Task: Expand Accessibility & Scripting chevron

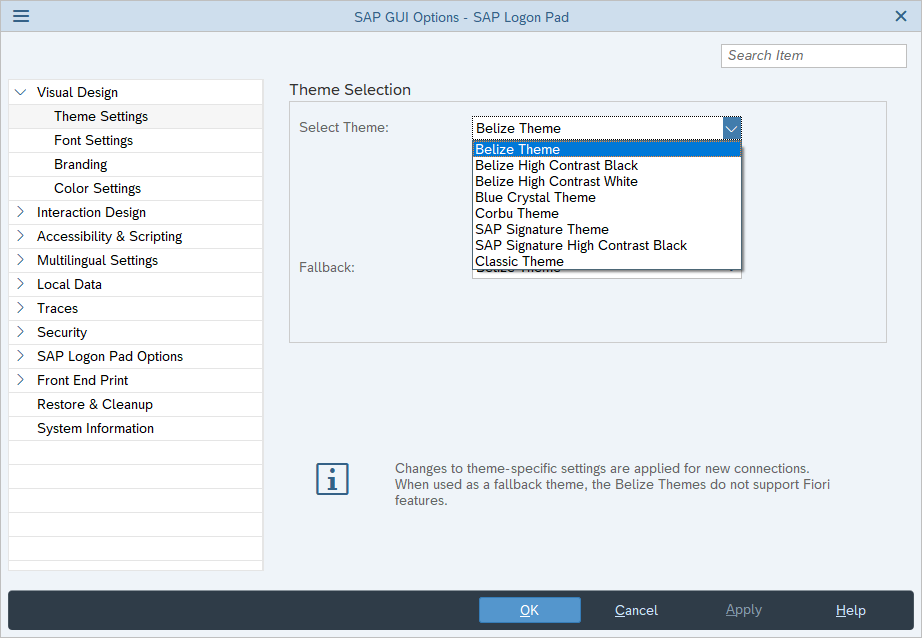Action: (x=21, y=236)
